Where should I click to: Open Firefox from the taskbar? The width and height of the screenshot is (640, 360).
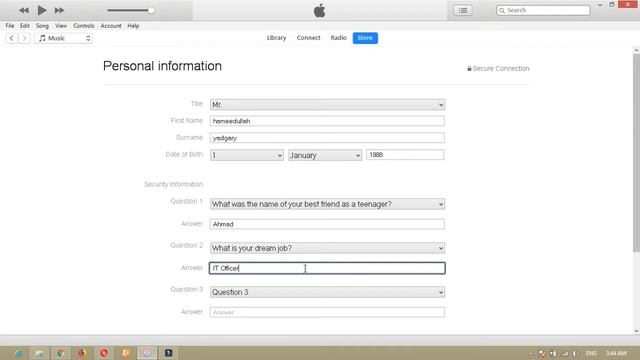(x=82, y=353)
